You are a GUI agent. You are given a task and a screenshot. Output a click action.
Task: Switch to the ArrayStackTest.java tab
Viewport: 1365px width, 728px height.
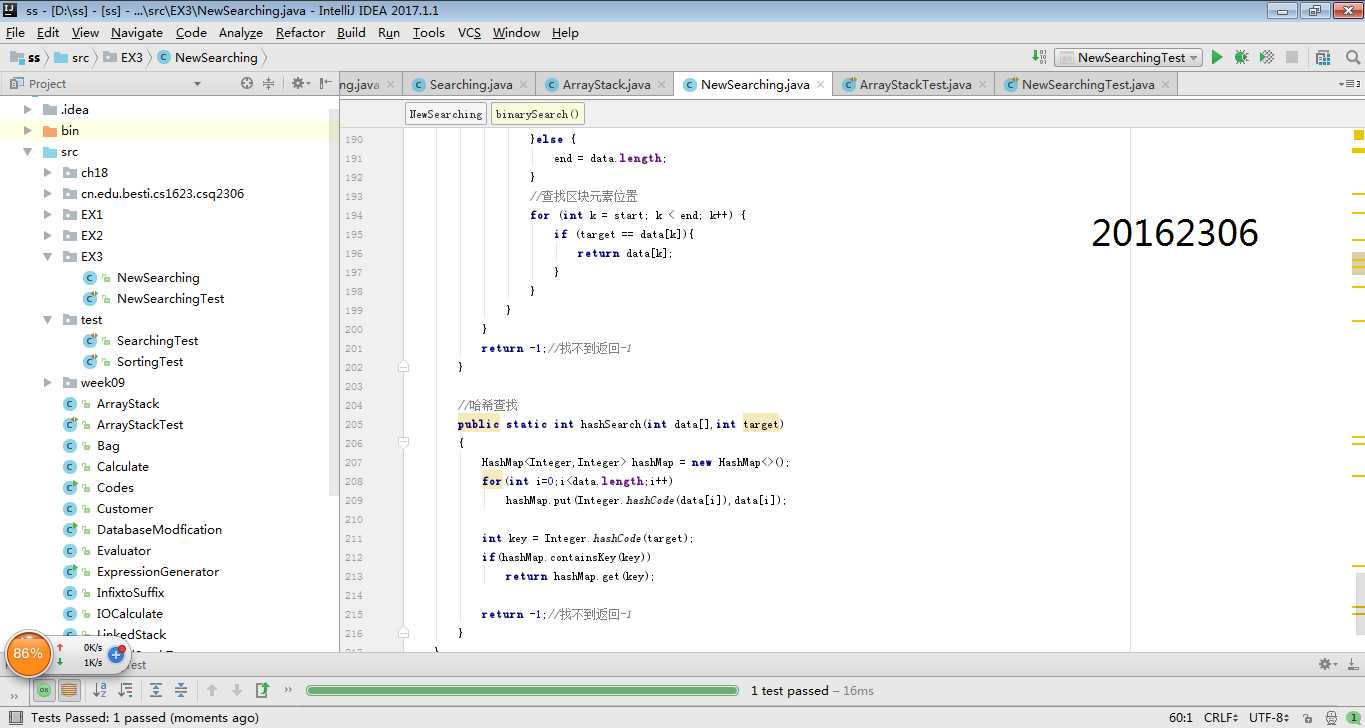pyautogui.click(x=915, y=85)
